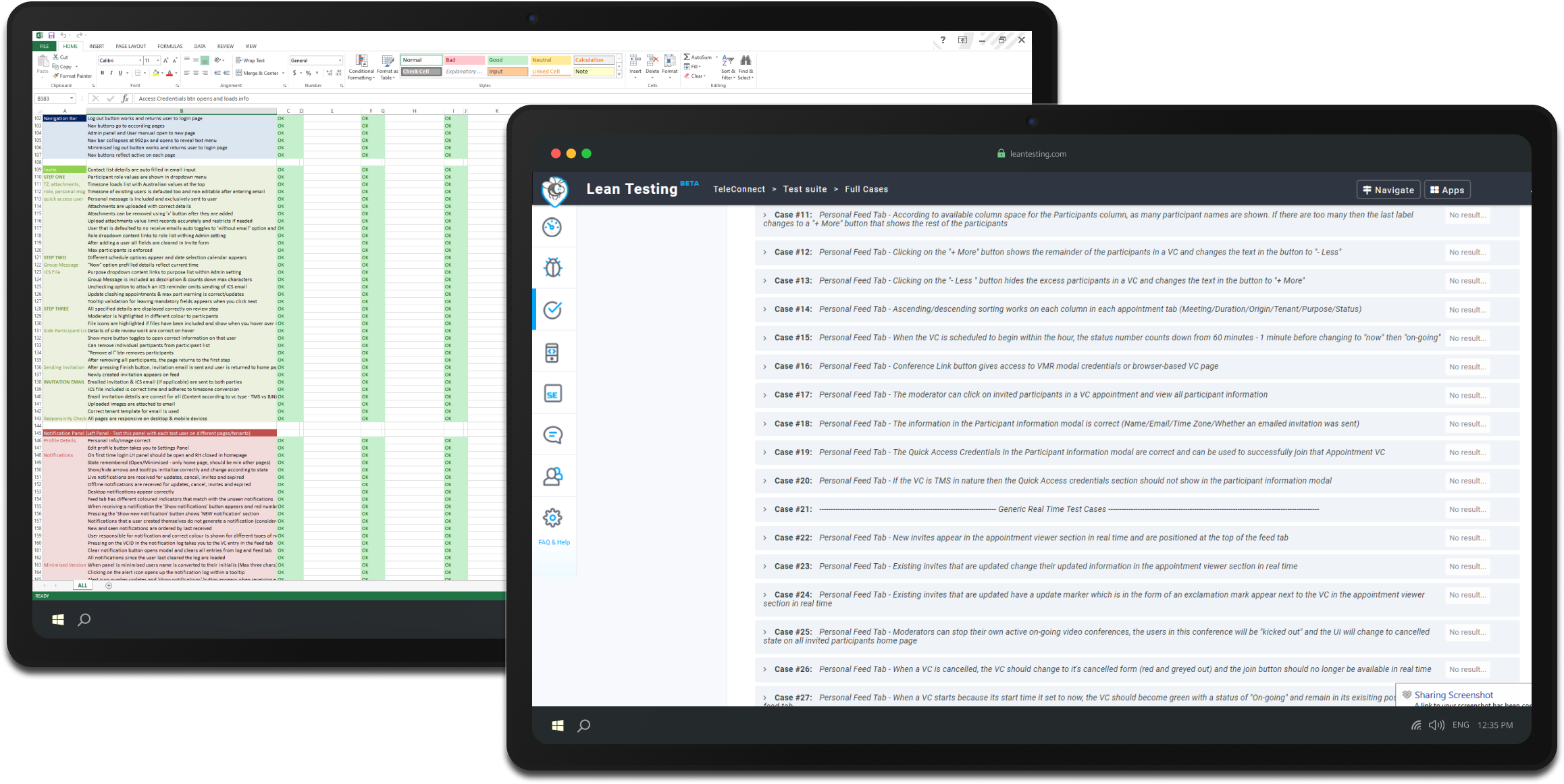Open the chat bubble sidebar icon
Viewport: 1564px width, 784px height.
coord(552,435)
